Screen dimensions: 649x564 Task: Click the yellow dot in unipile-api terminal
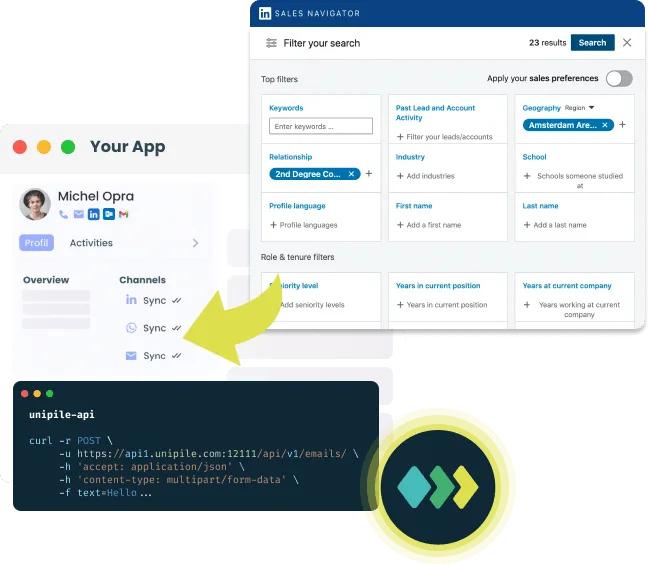coord(37,394)
